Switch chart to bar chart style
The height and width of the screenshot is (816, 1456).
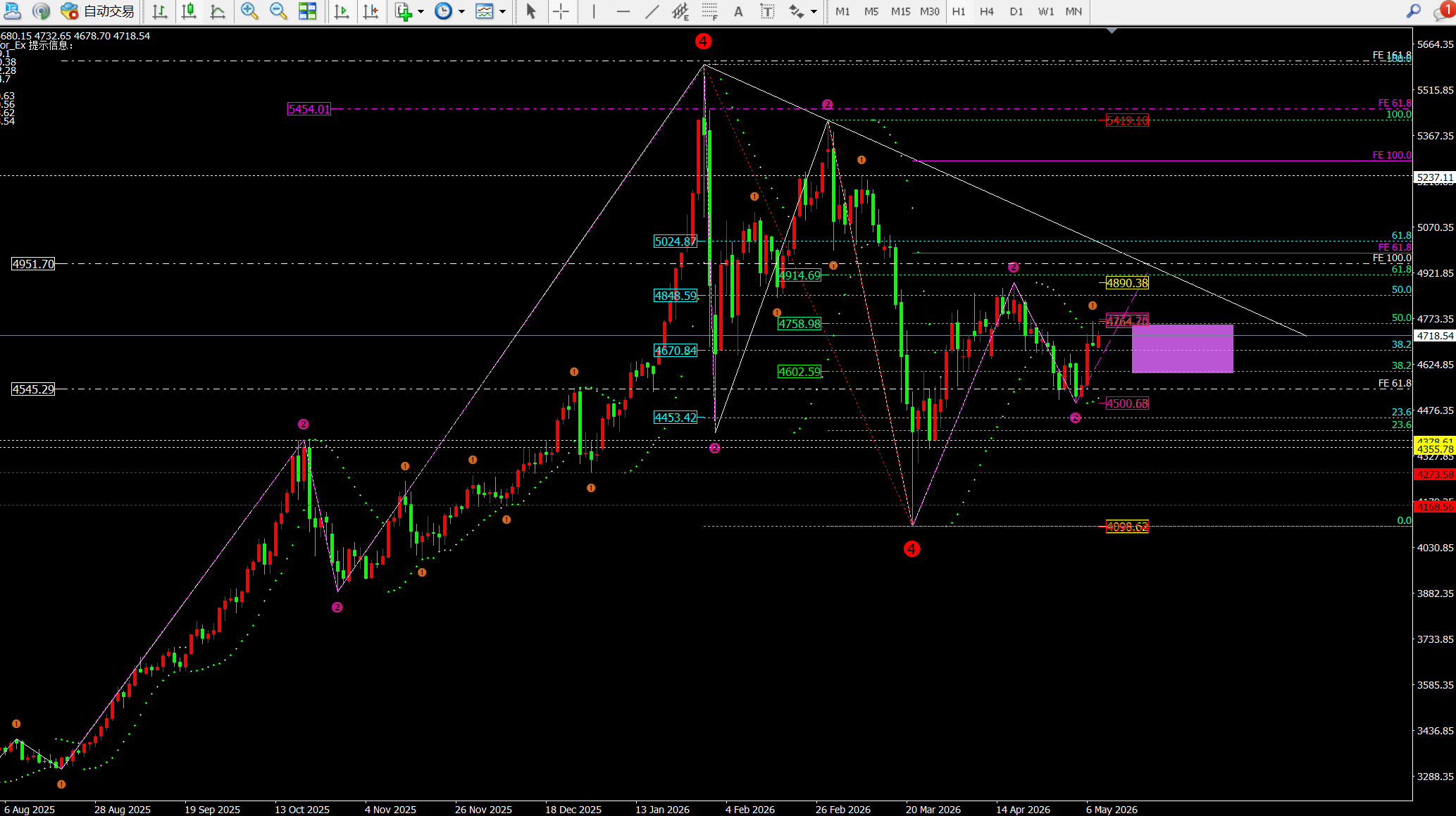point(160,11)
